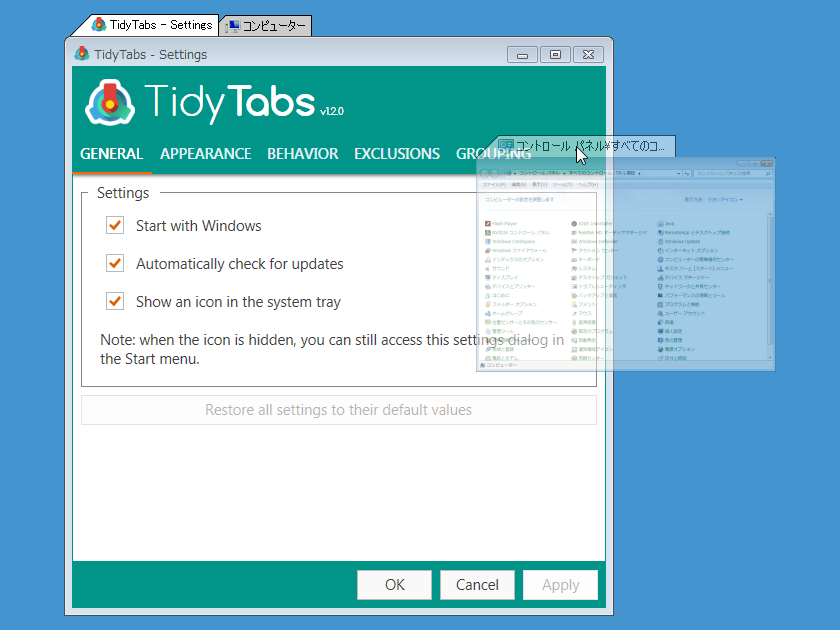Screen dimensions: 840x630
Task: Disable Automatically check for updates
Action: click(115, 264)
